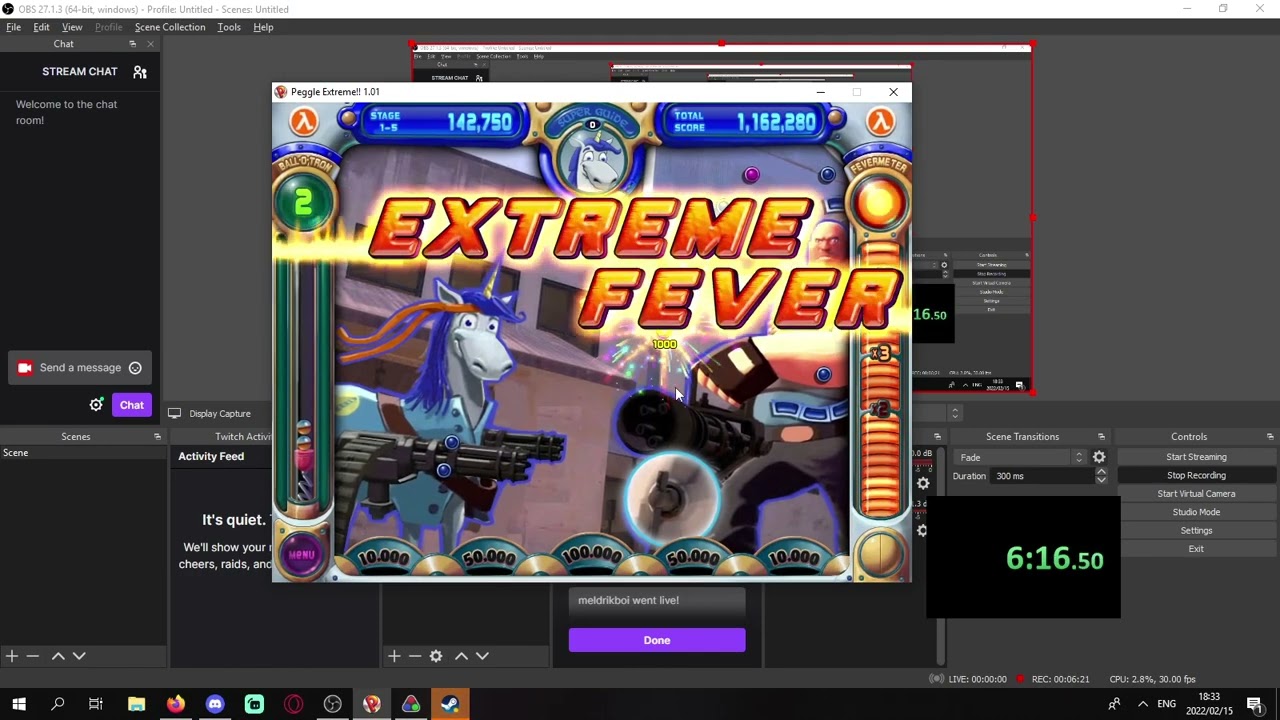Screen dimensions: 1280x720
Task: Show hidden system tray icons
Action: (1143, 704)
